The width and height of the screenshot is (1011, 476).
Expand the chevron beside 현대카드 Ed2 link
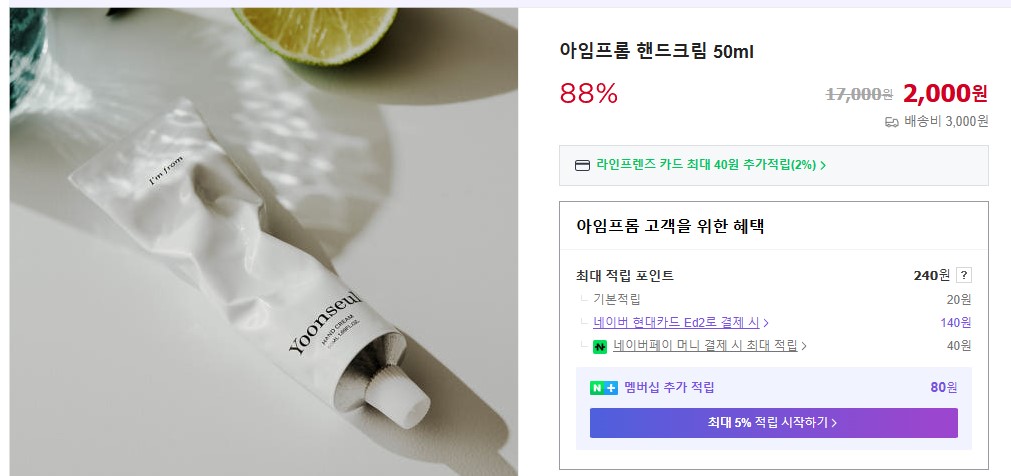[766, 323]
